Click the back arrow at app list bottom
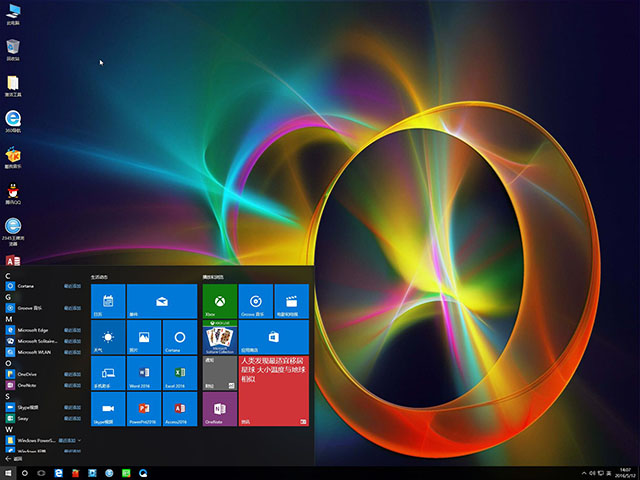The height and width of the screenshot is (480, 640). (x=10, y=459)
